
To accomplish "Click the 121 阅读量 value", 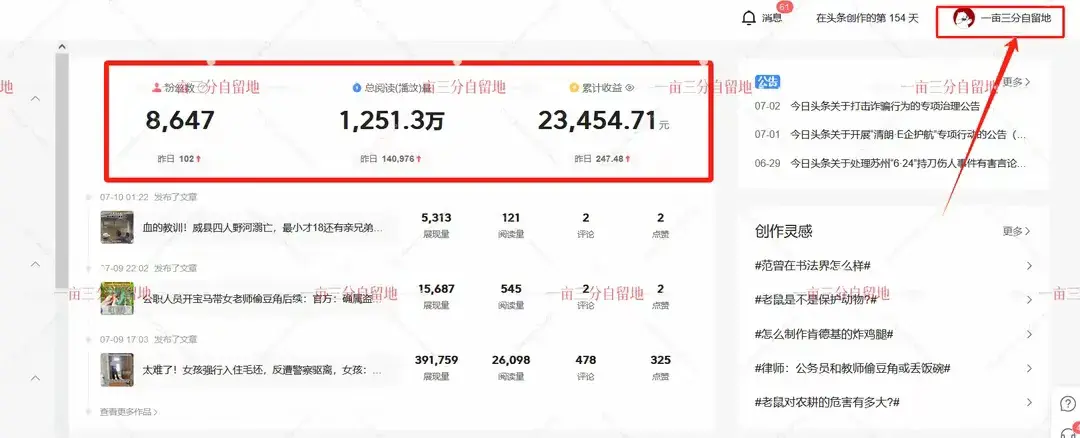I will 511,218.
